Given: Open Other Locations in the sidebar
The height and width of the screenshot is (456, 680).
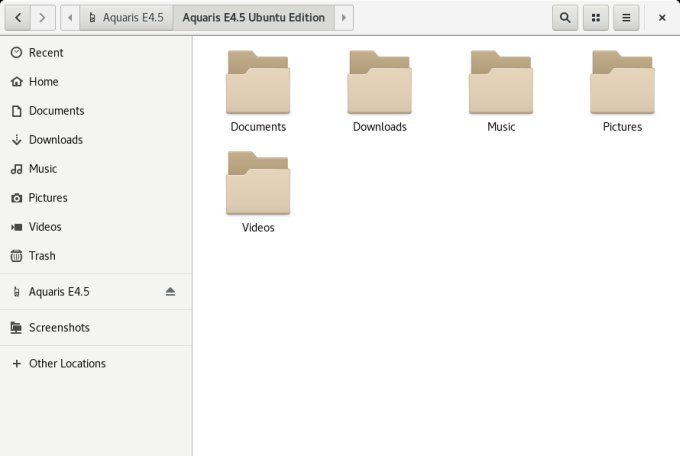Looking at the screenshot, I should (96, 364).
